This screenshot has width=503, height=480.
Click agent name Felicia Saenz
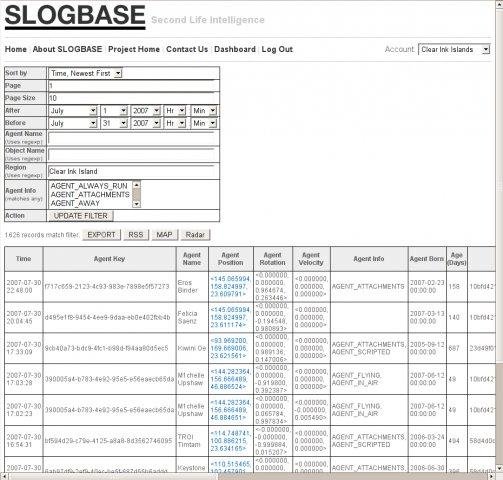(187, 317)
